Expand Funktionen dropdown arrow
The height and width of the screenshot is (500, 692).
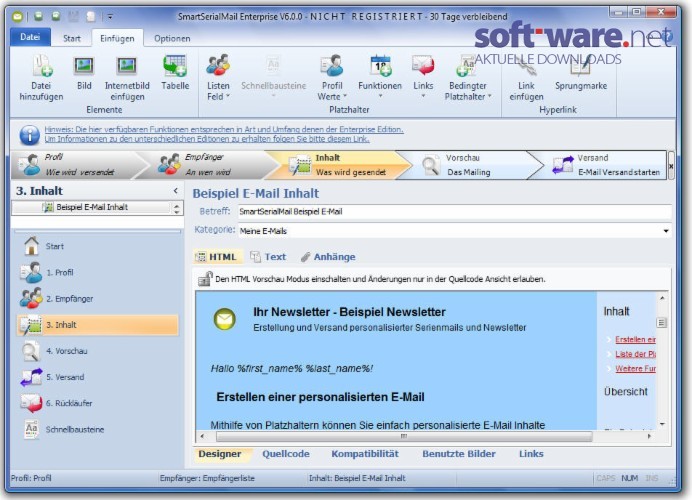(x=380, y=96)
